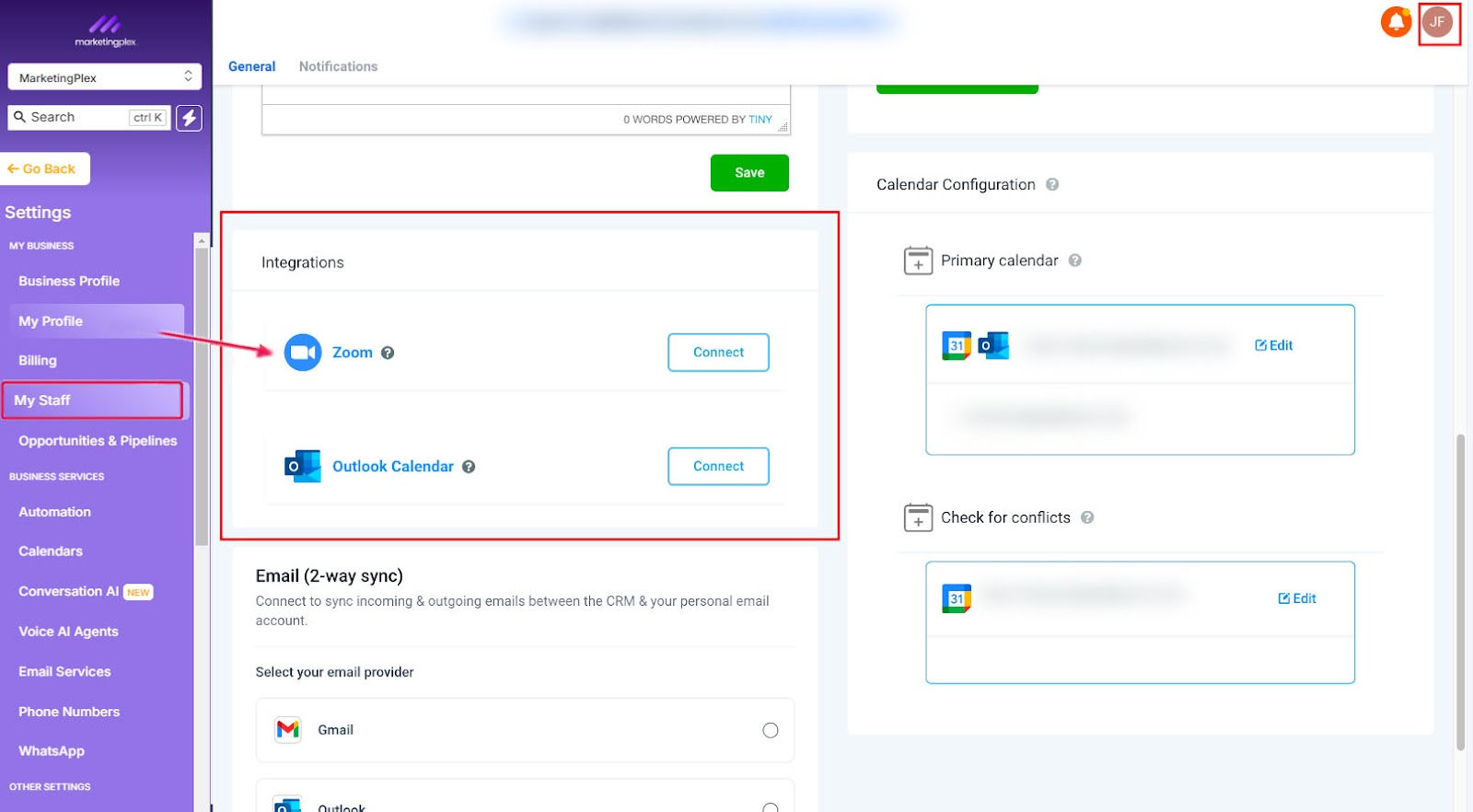Viewport: 1473px width, 812px height.
Task: Click the Check for conflicts calendar icon
Action: (x=918, y=517)
